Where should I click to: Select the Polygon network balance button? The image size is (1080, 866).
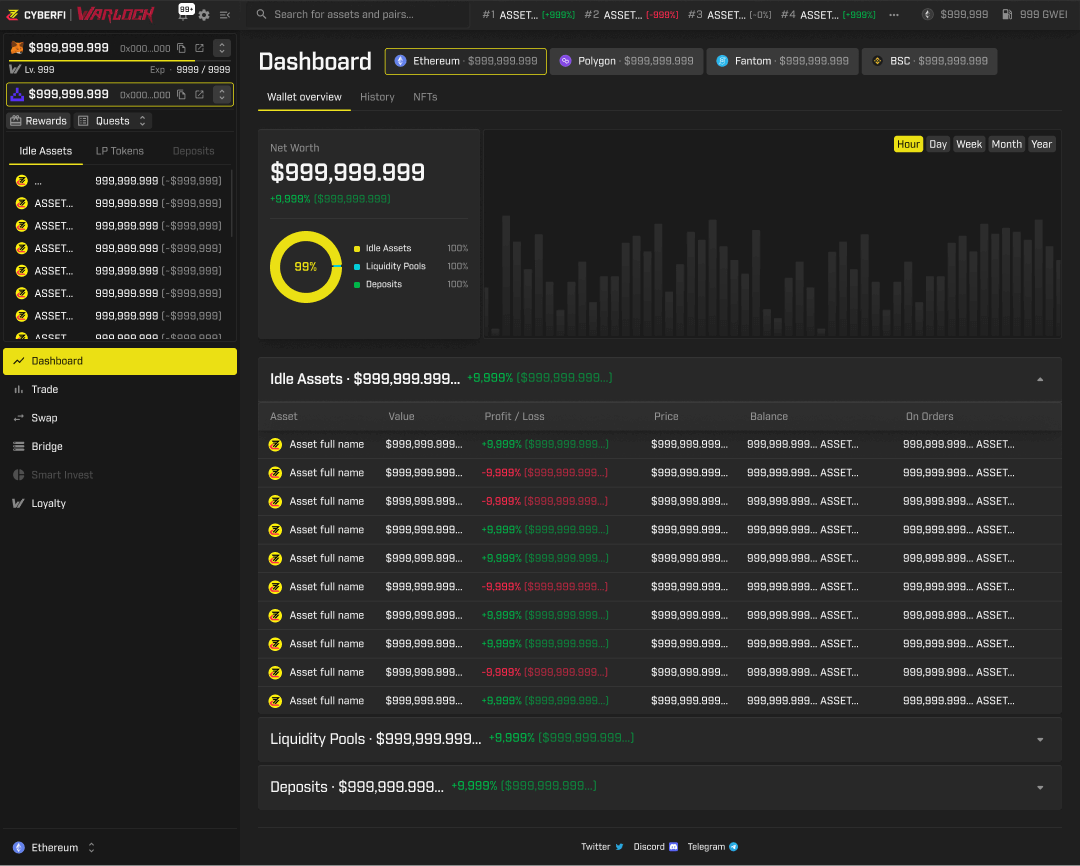[626, 61]
